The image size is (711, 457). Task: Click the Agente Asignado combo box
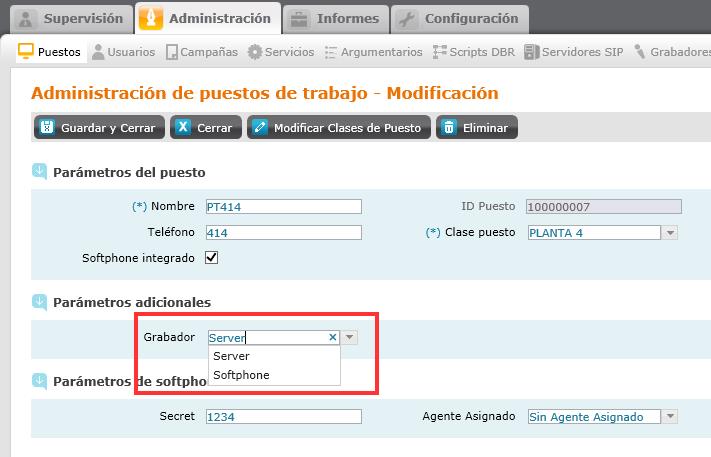(x=594, y=416)
